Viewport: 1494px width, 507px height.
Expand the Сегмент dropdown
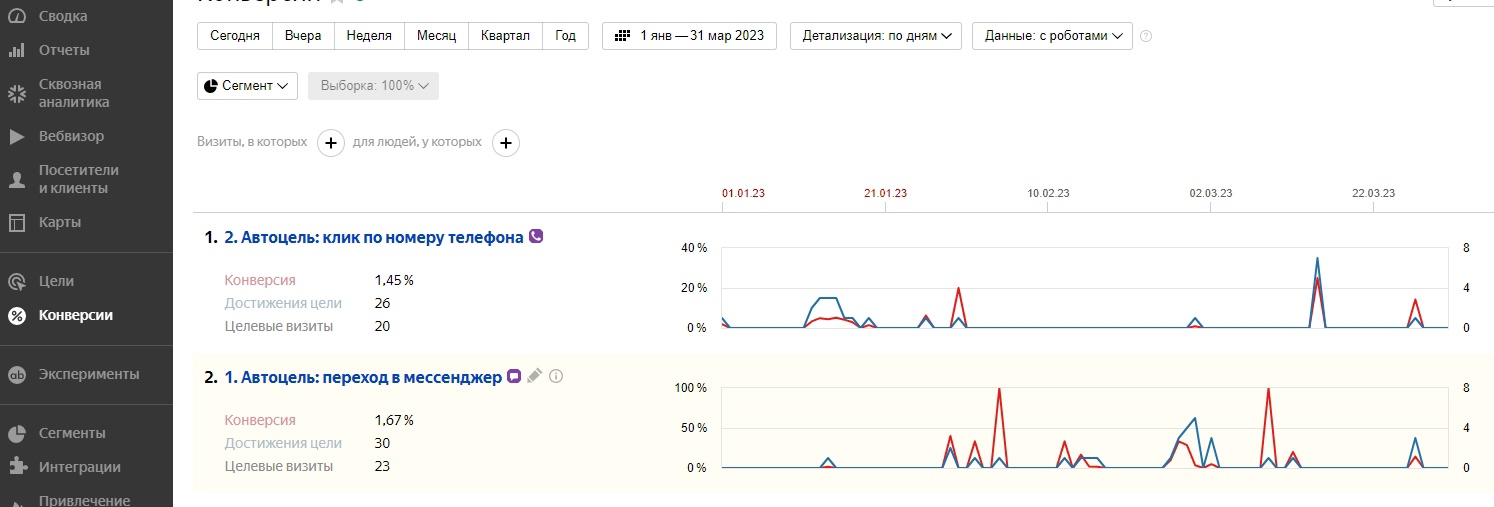[247, 86]
